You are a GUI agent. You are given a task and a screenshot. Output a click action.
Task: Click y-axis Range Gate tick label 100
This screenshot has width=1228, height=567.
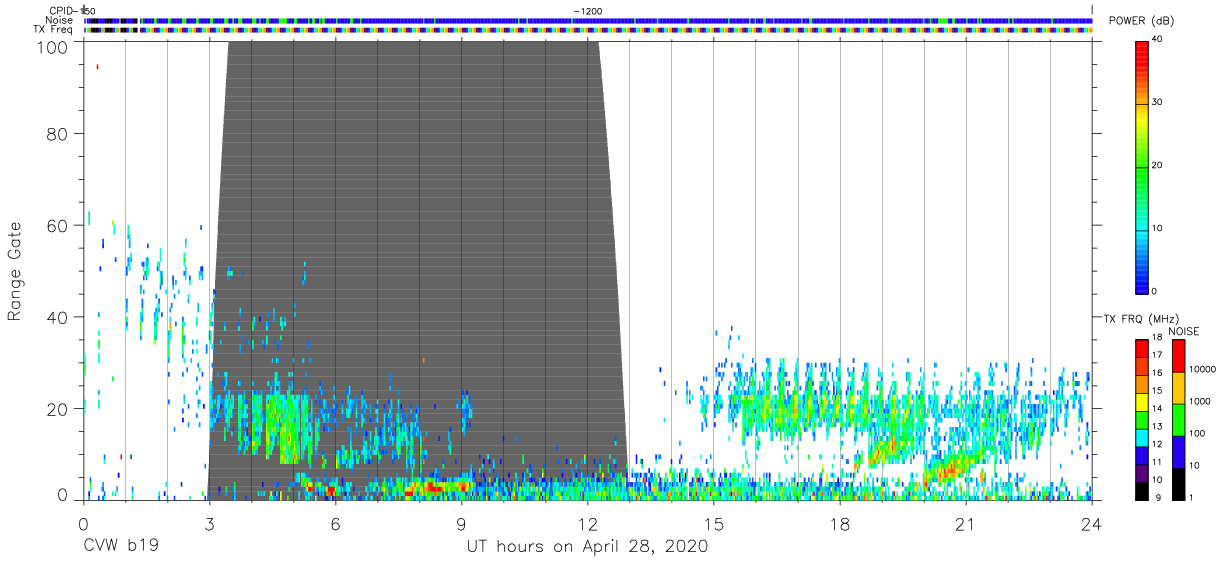pos(52,46)
